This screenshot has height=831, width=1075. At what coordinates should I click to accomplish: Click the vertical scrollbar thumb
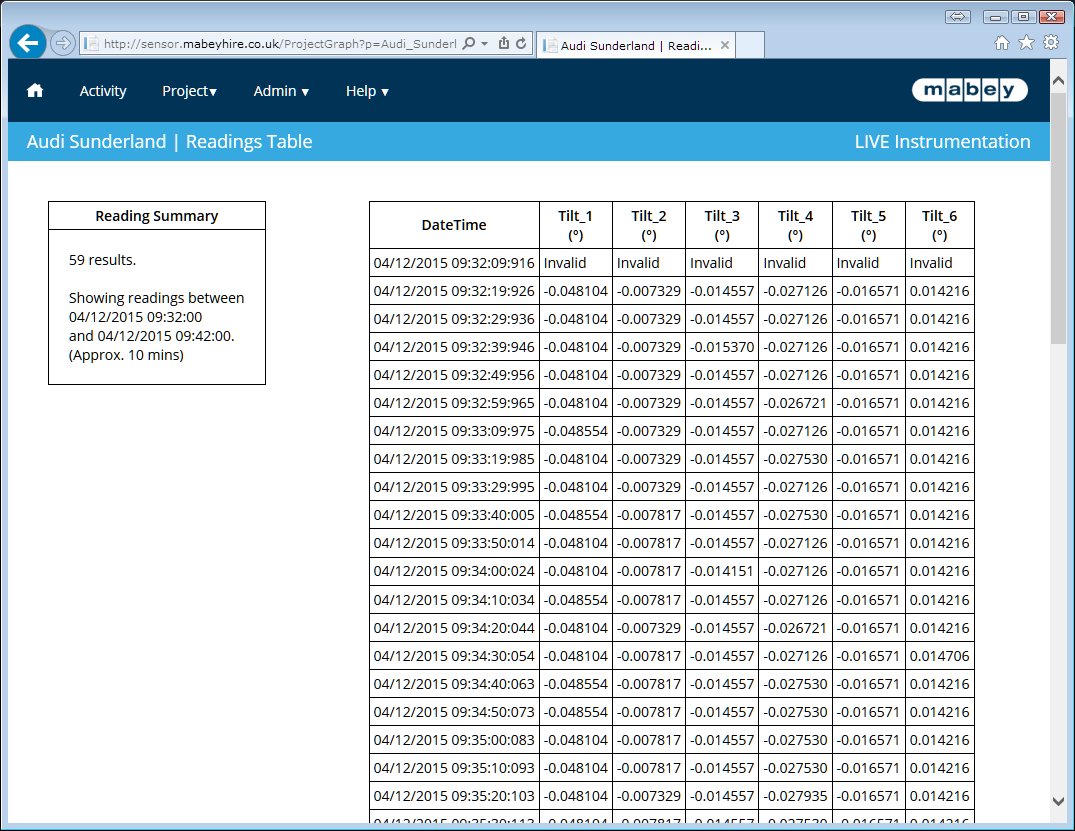click(x=1059, y=219)
